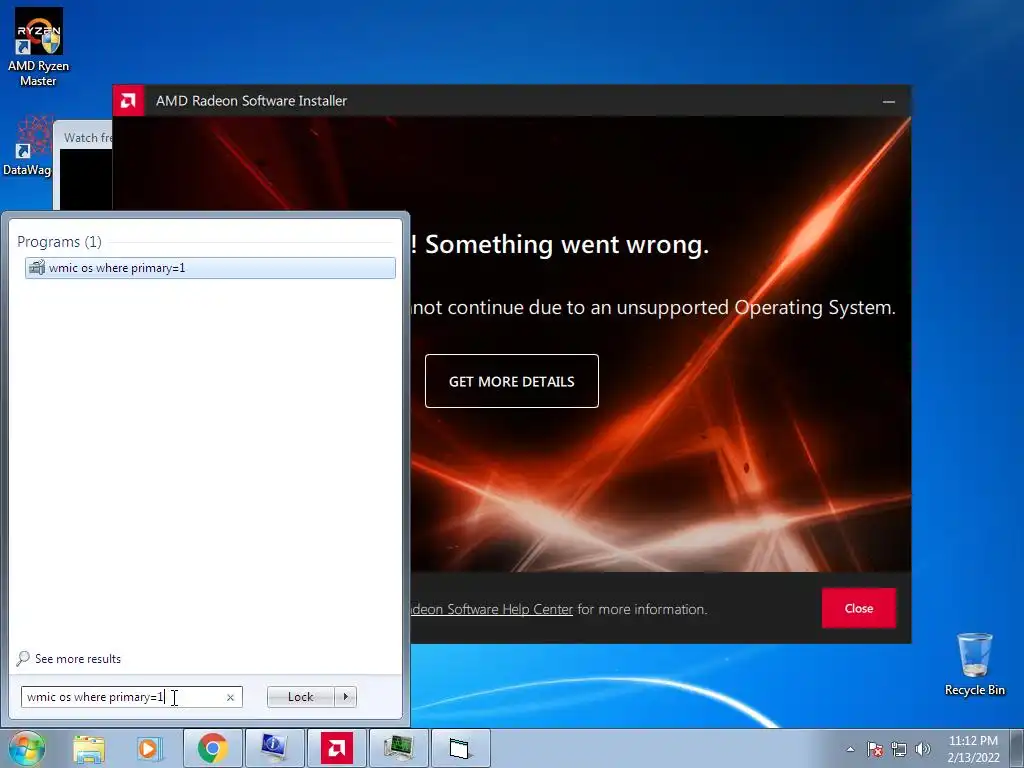Click the 'Watch fr' background window title
Image resolution: width=1024 pixels, height=768 pixels.
coord(88,138)
